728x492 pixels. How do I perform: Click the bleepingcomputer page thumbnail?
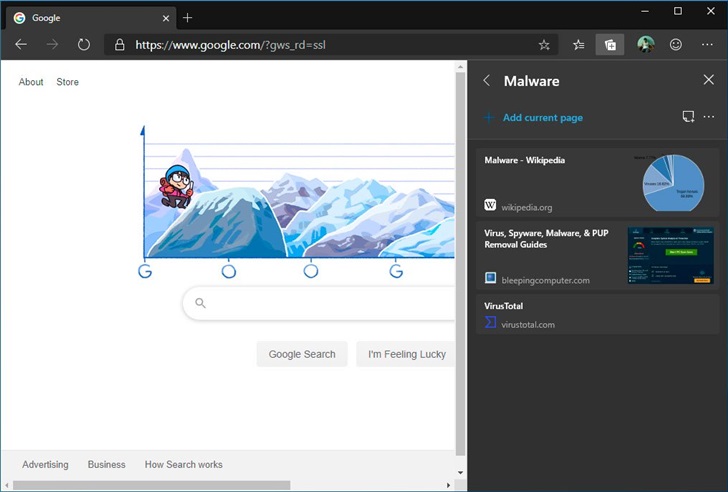pyautogui.click(x=670, y=255)
